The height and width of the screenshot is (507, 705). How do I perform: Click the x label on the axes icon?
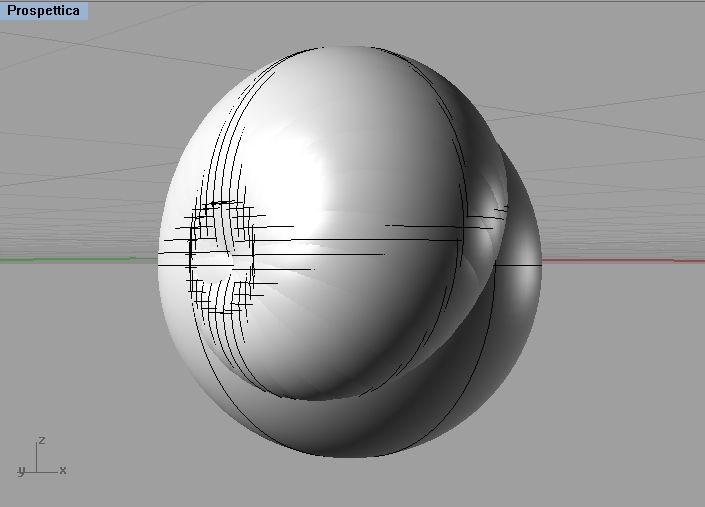coord(63,470)
